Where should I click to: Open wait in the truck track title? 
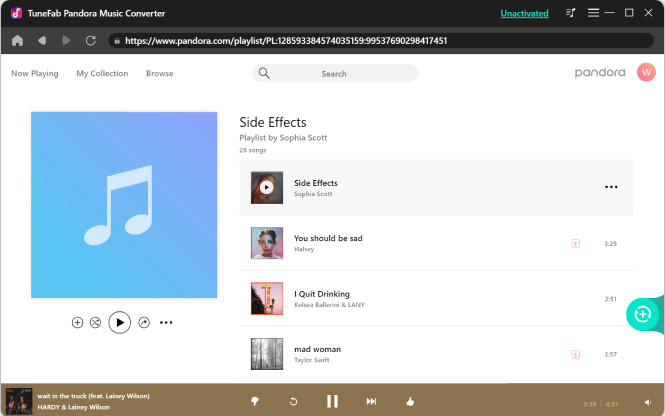(93, 396)
